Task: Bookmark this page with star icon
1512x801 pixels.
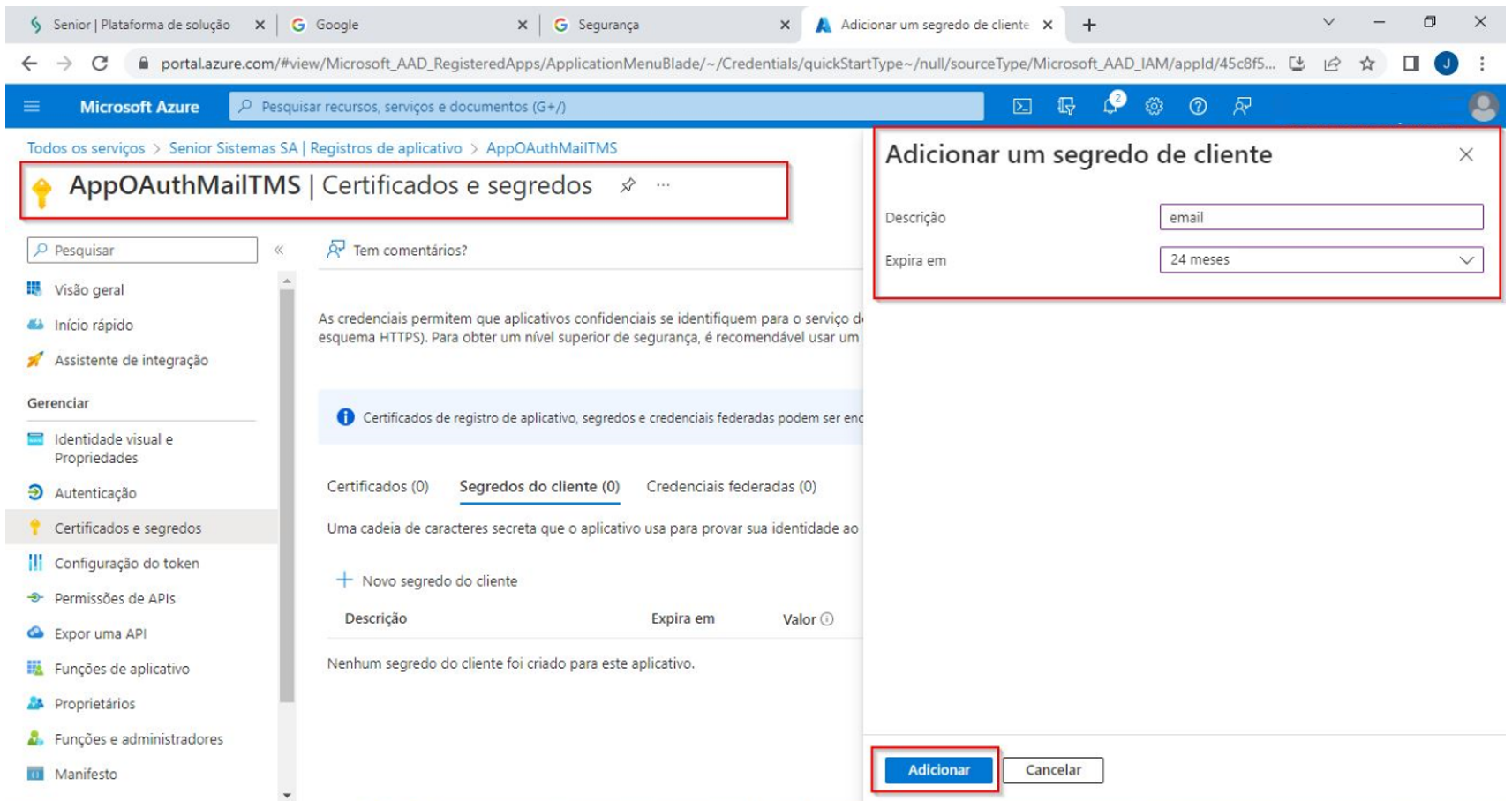Action: [x=1367, y=64]
